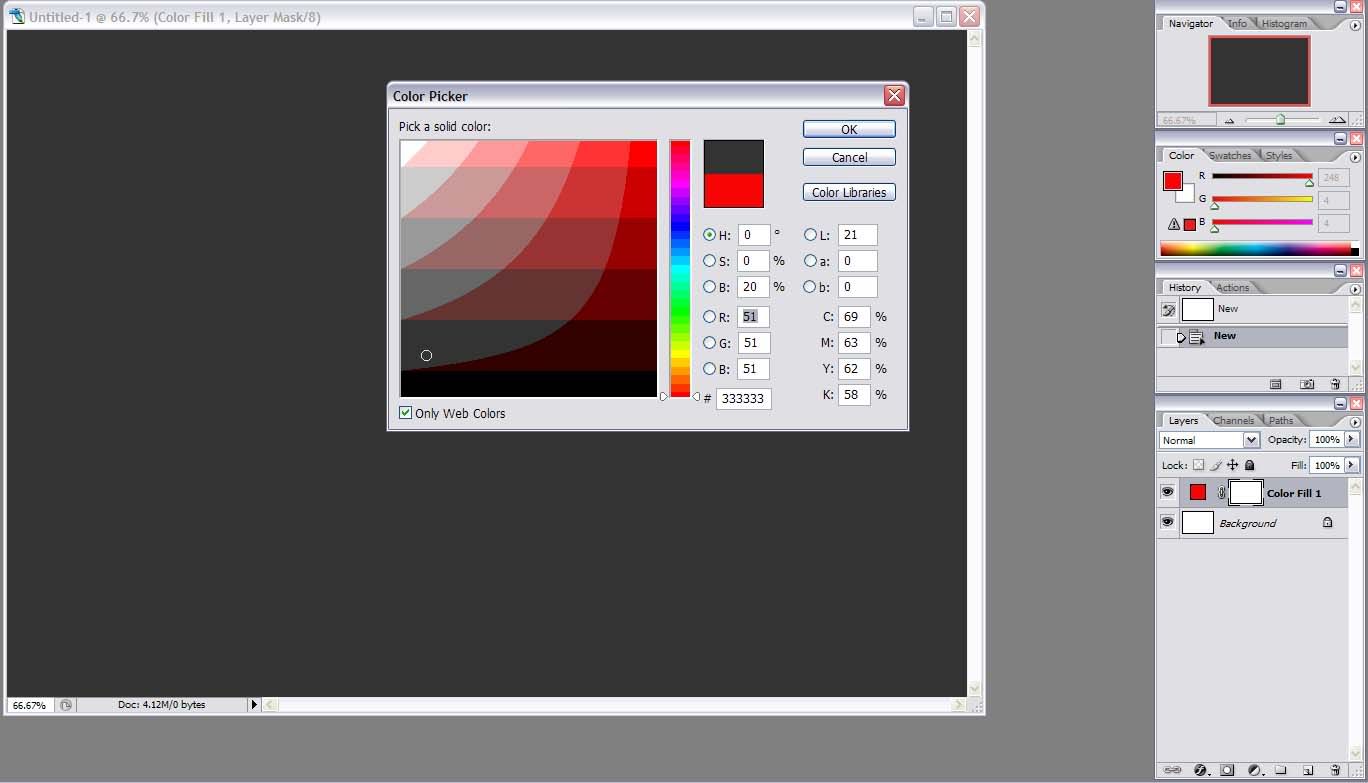Click the Color Fill 1 red layer thumbnail
The height and width of the screenshot is (783, 1368).
click(1198, 492)
